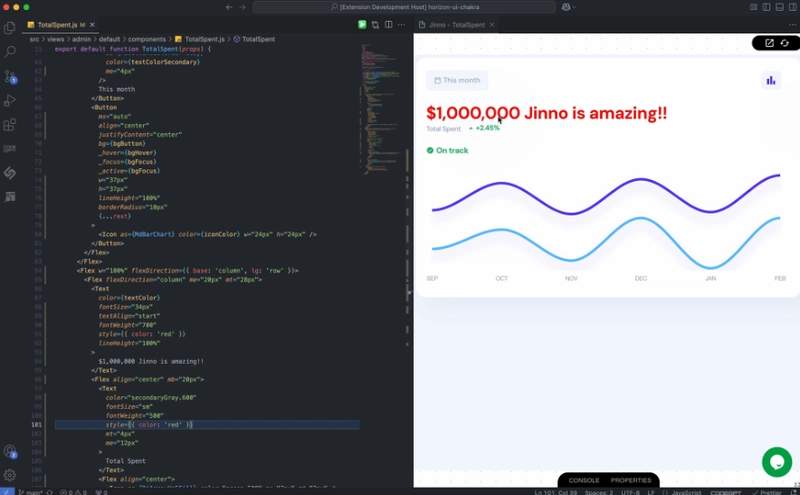Open the Jinno extension icon in activity bar
The width and height of the screenshot is (800, 495).
coord(10,172)
